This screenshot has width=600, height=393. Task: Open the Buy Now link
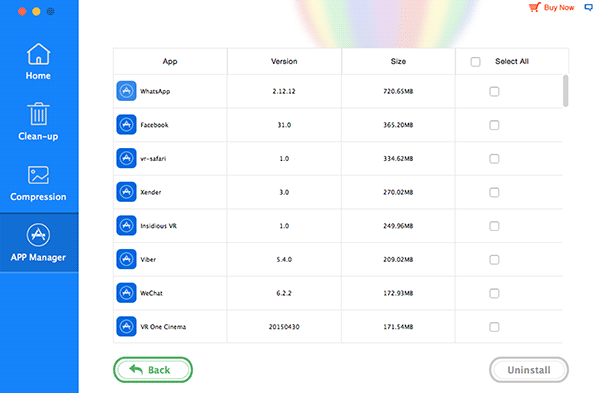tap(559, 8)
